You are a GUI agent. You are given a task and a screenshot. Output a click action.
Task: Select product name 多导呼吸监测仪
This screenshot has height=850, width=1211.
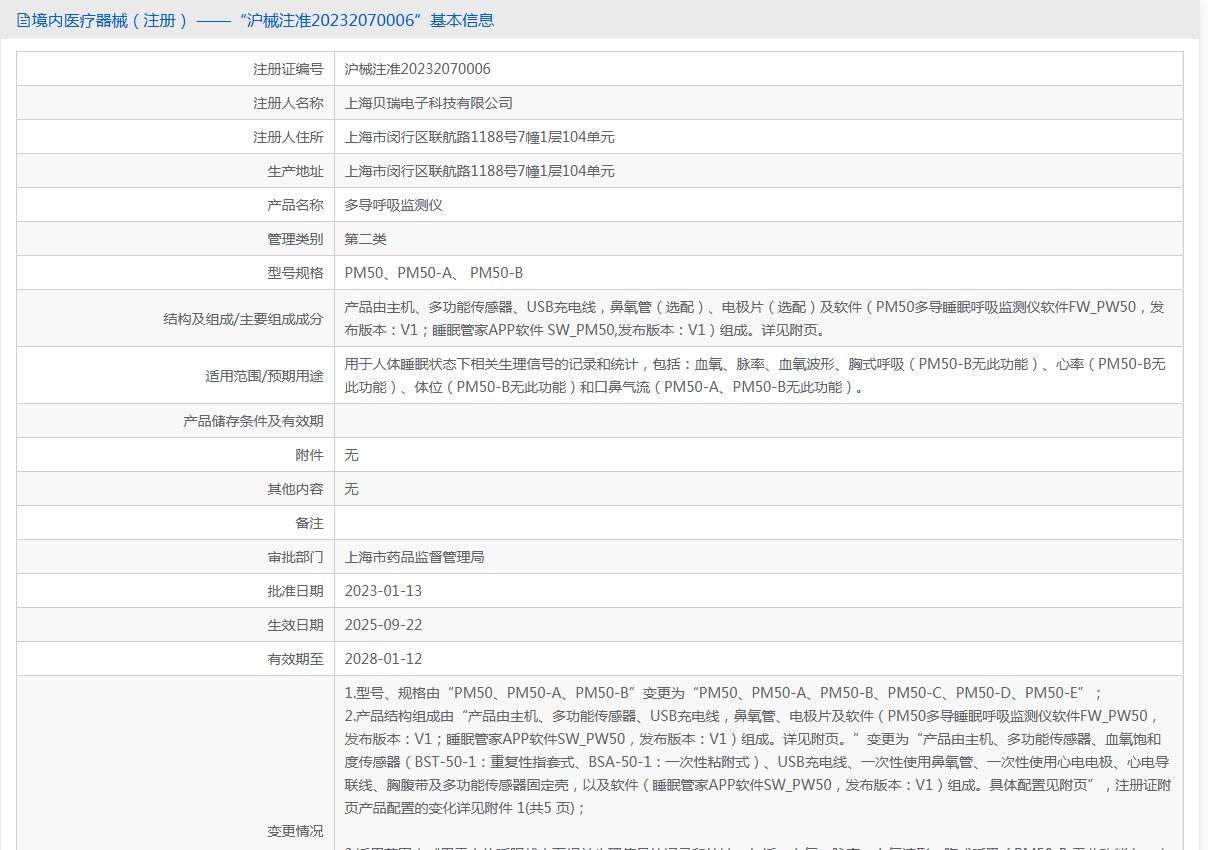point(394,205)
